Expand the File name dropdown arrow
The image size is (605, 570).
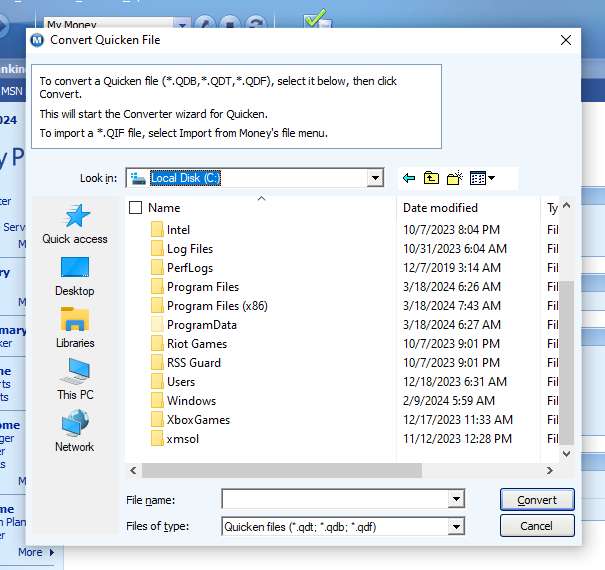[456, 499]
